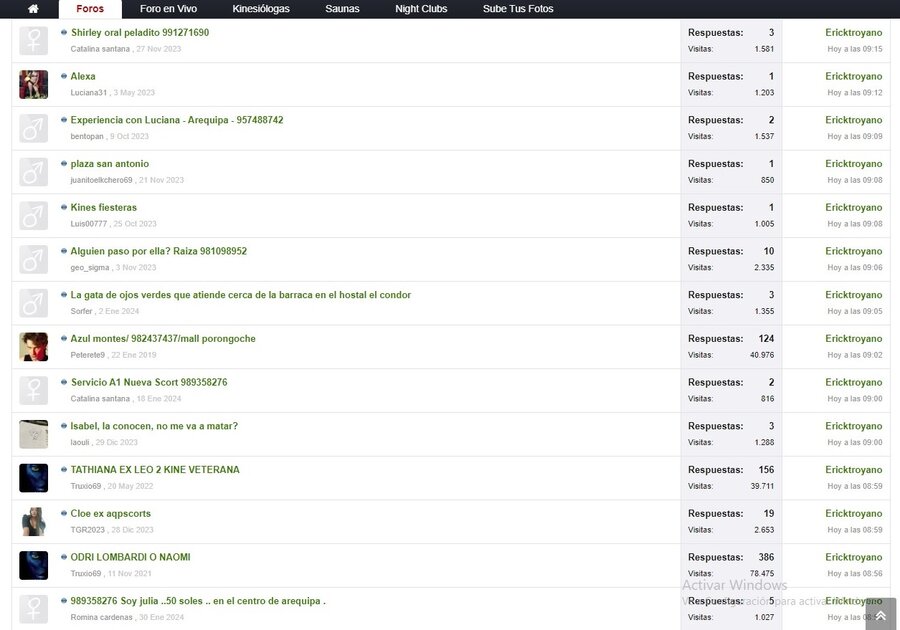
Task: Open the thread titled plaza san antonio
Action: (x=110, y=164)
